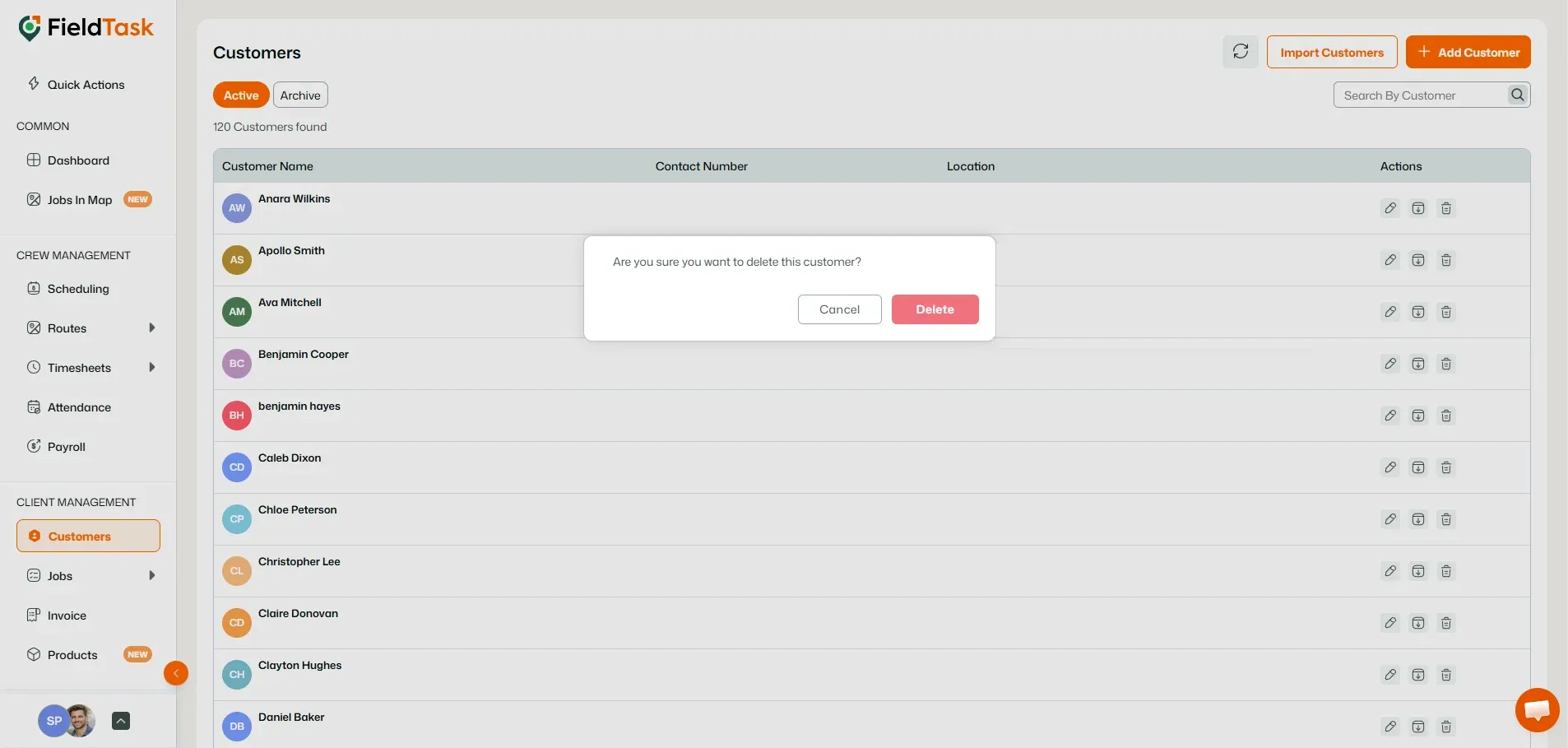Click the FieldTask logo
Image resolution: width=1568 pixels, height=748 pixels.
coord(86,28)
